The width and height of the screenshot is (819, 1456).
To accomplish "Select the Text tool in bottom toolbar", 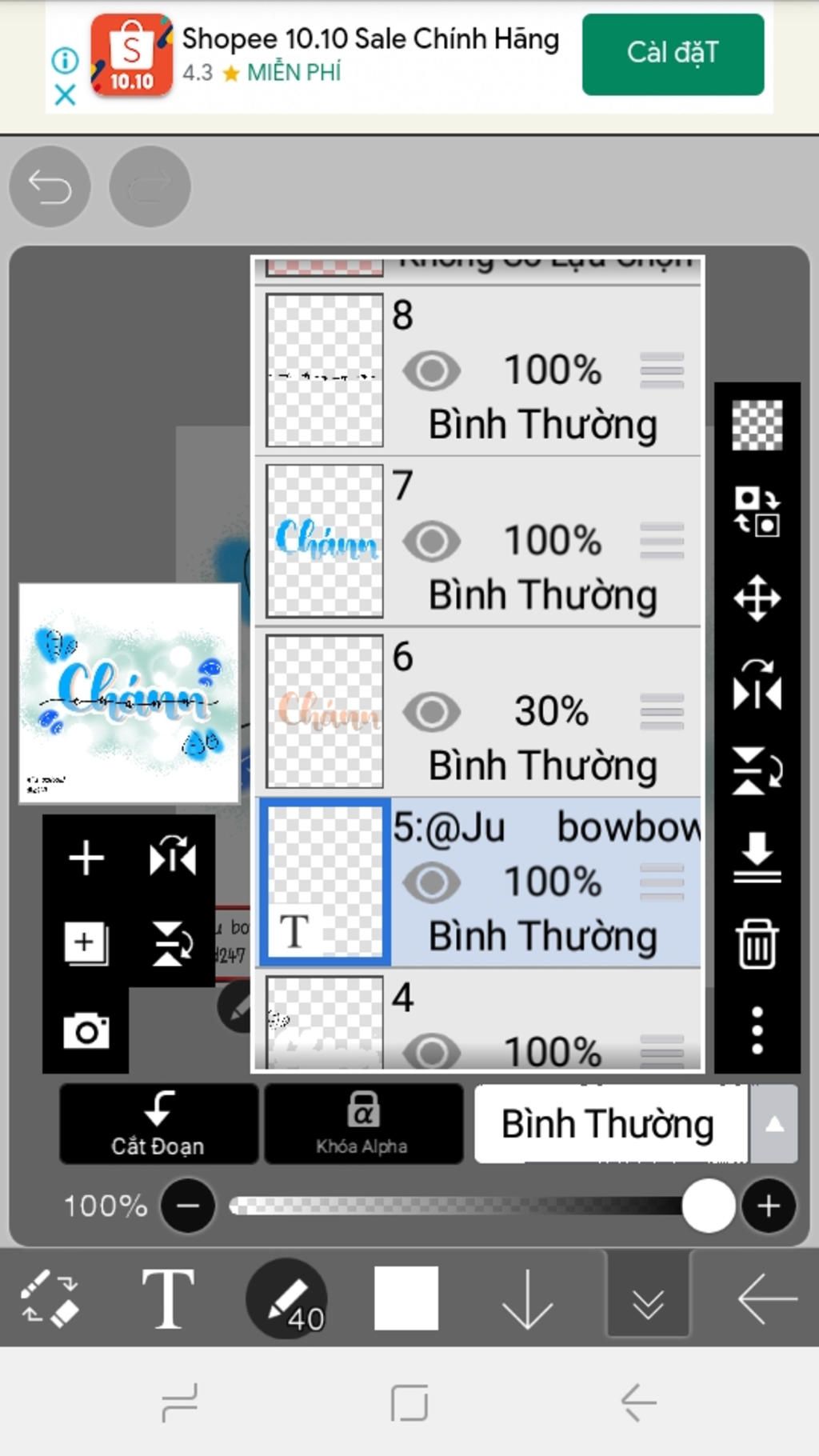I will (168, 1298).
